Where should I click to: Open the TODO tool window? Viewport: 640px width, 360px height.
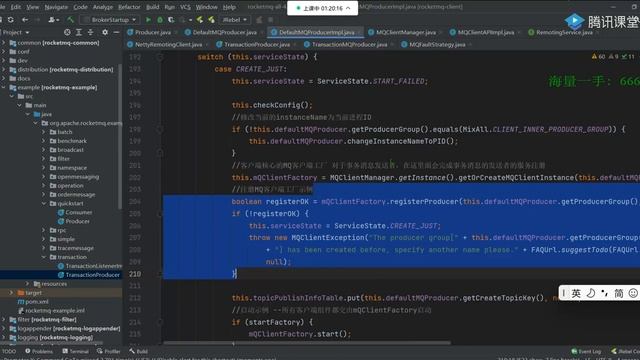9,351
